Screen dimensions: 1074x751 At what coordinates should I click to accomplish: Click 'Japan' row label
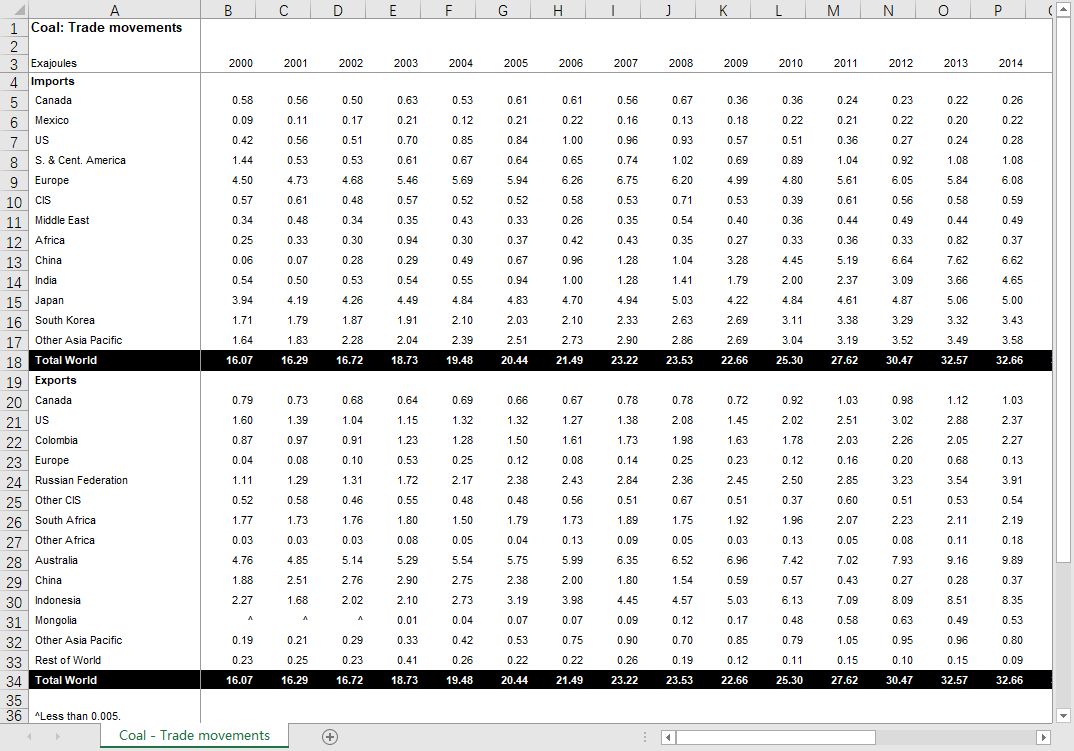click(x=49, y=300)
